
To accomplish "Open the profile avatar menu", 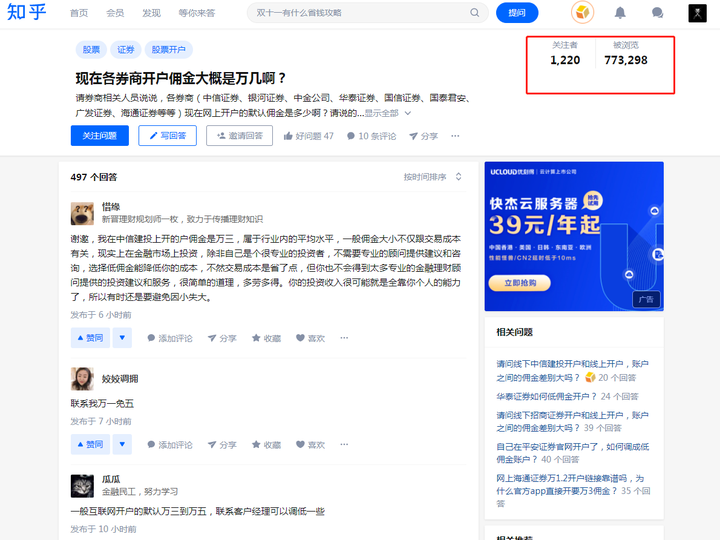I will click(697, 13).
